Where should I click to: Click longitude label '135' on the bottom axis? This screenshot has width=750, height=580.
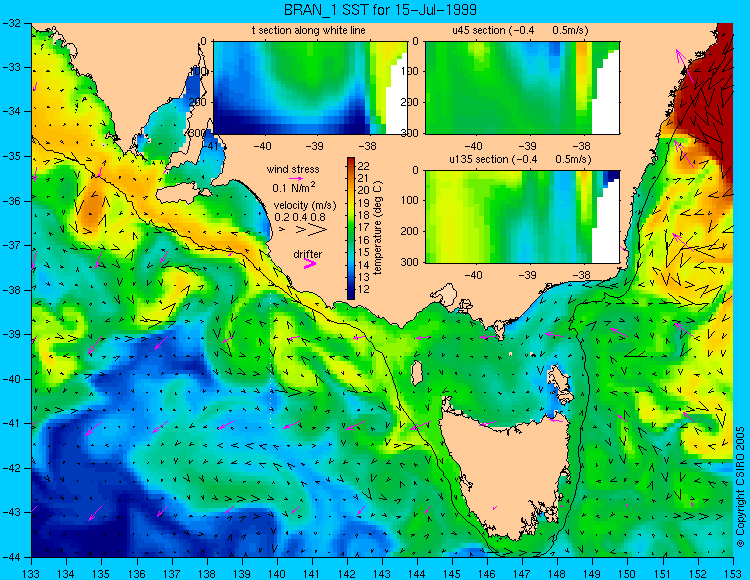101,572
